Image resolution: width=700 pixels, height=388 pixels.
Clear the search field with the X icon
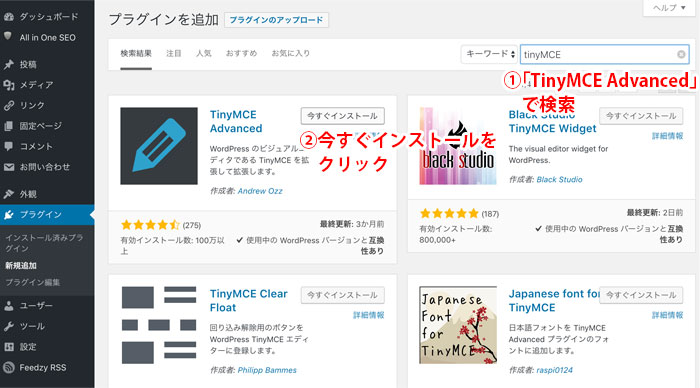[681, 54]
